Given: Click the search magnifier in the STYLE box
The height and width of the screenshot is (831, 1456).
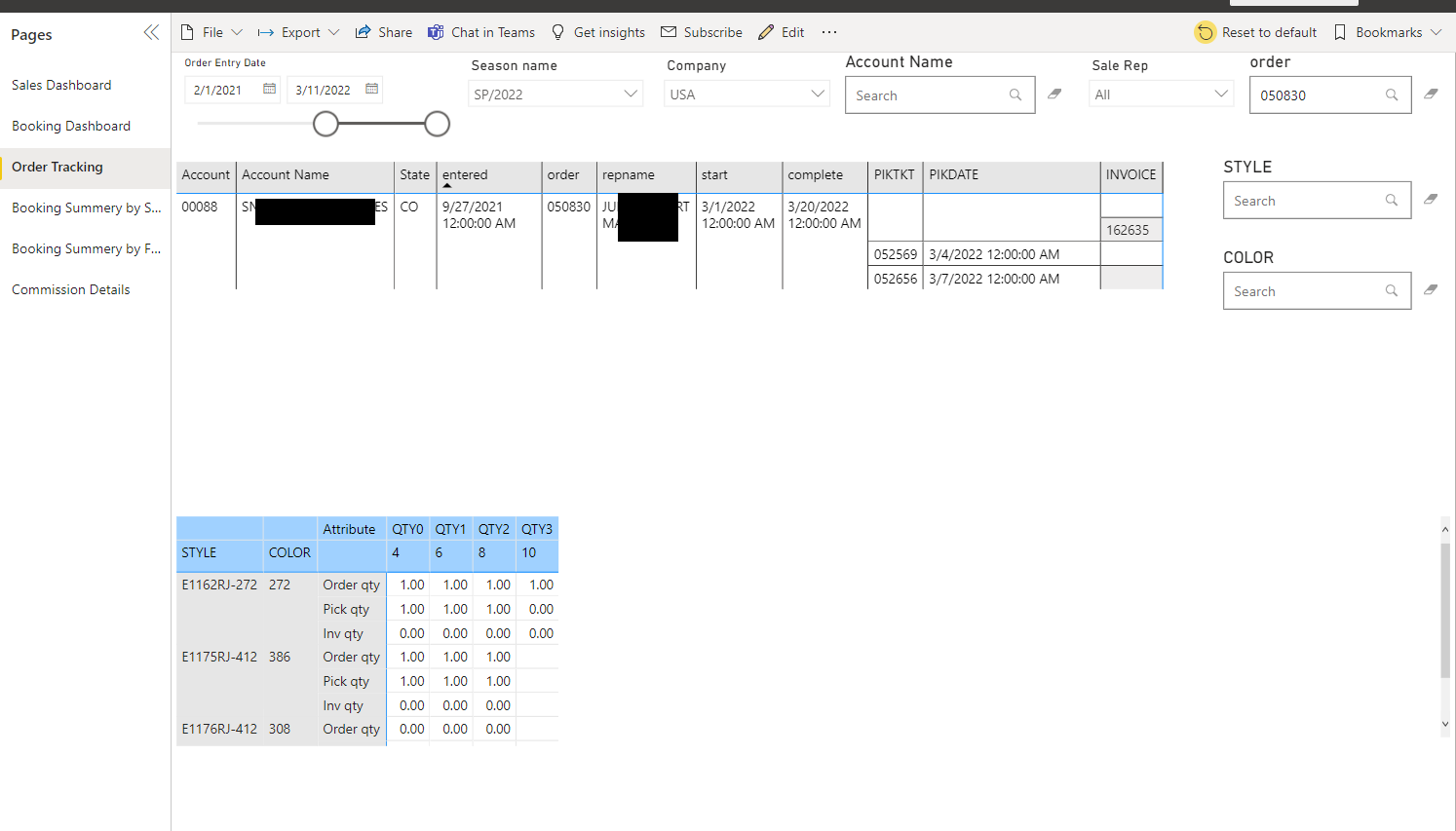Looking at the screenshot, I should [1392, 200].
